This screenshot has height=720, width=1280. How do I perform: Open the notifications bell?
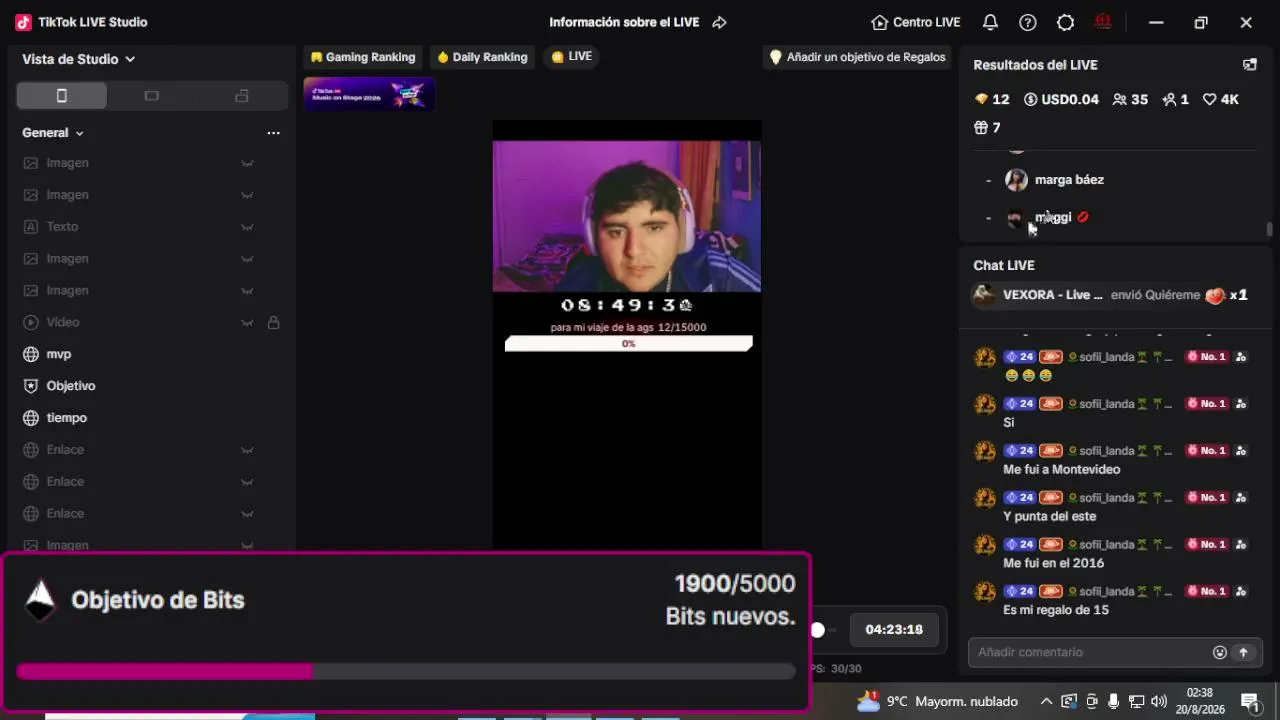click(990, 22)
